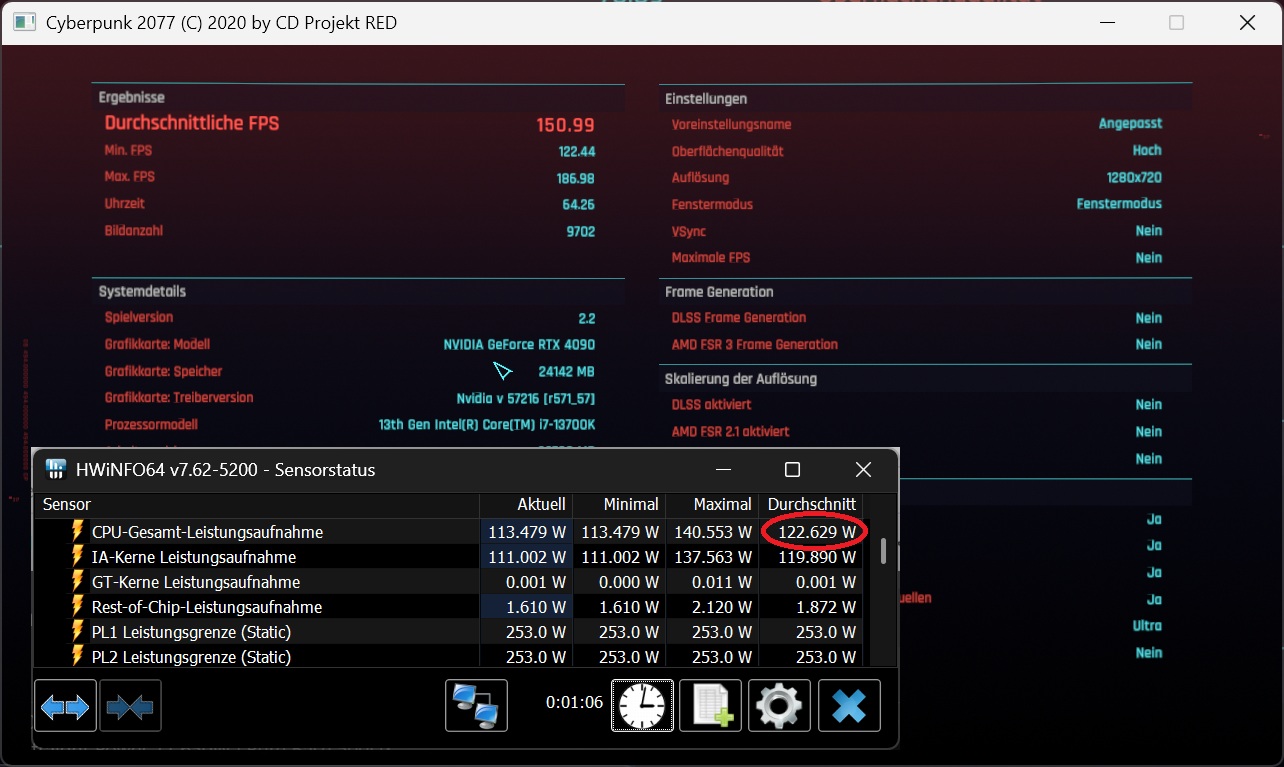Click the Max. FPS value 186.98
1284x767 pixels.
pos(576,178)
